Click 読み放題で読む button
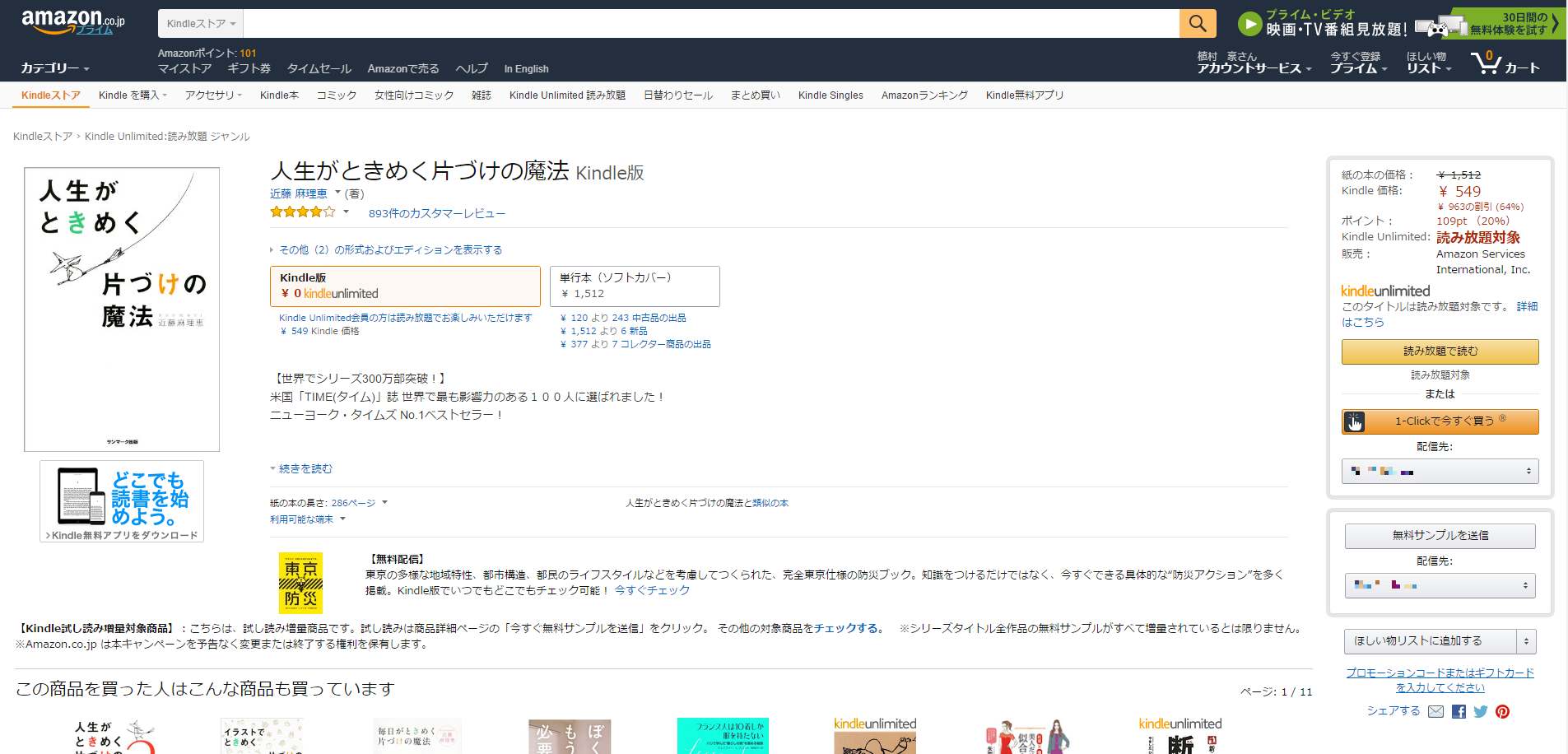The height and width of the screenshot is (754, 1568). tap(1440, 351)
